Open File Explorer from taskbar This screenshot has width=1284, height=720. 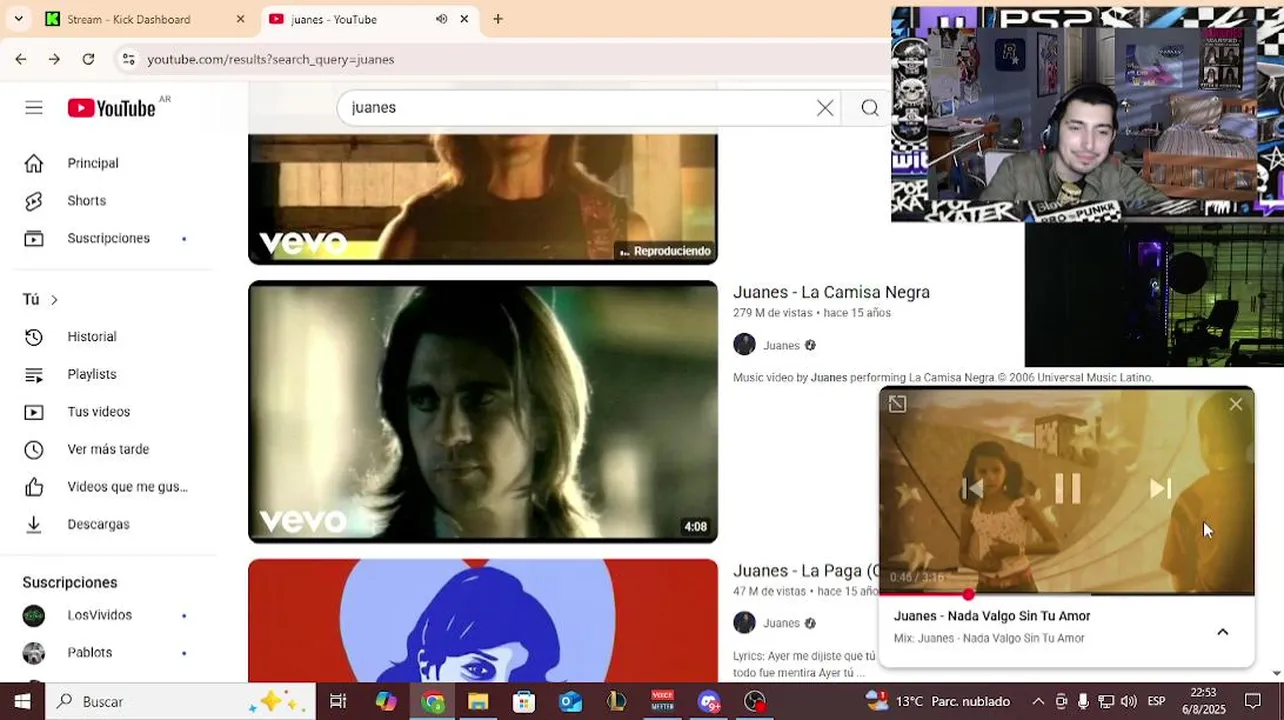pos(478,701)
